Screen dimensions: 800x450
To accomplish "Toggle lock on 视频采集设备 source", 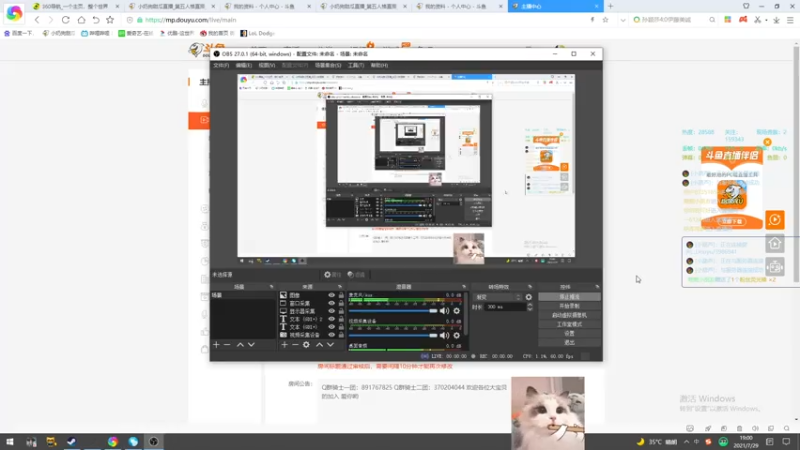I will click(341, 335).
